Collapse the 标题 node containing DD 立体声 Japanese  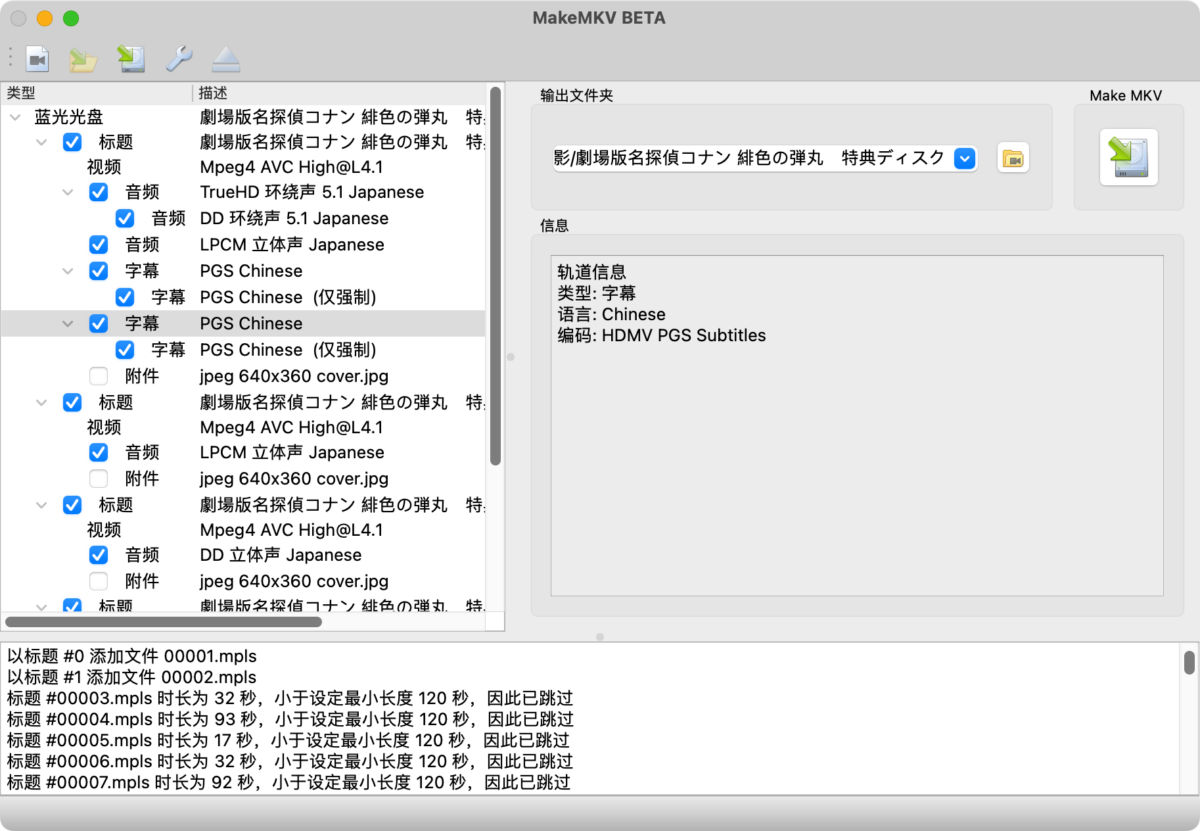(x=42, y=506)
